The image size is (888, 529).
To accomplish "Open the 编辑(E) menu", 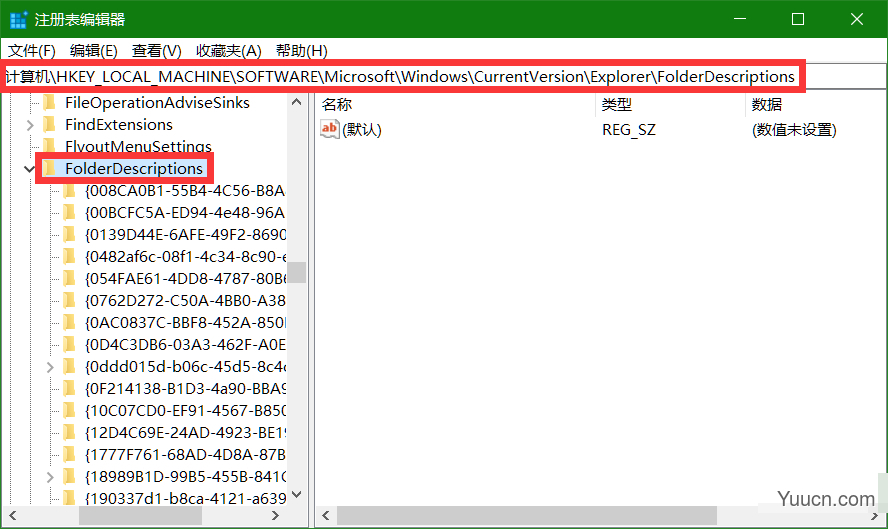I will pos(93,51).
